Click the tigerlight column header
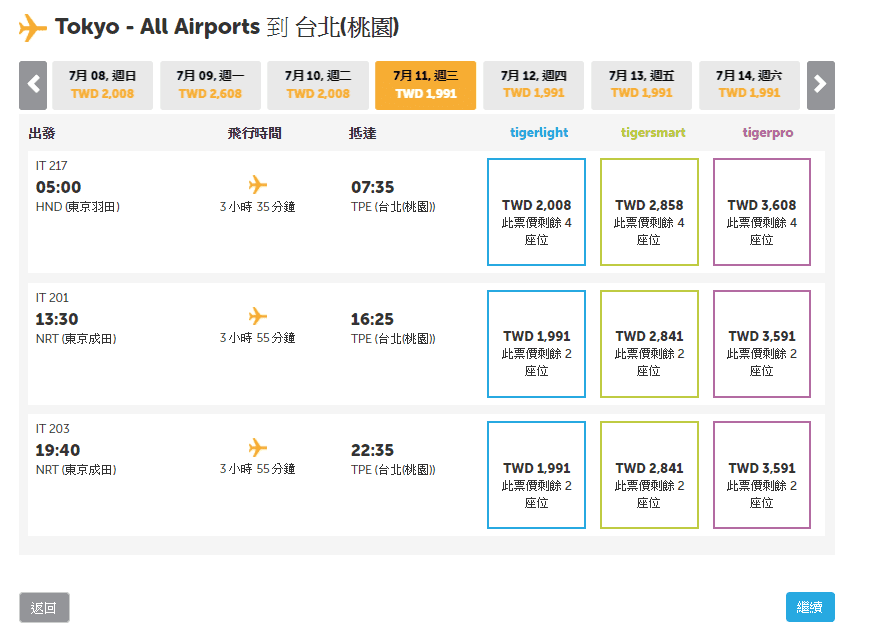The width and height of the screenshot is (869, 627). pyautogui.click(x=539, y=132)
